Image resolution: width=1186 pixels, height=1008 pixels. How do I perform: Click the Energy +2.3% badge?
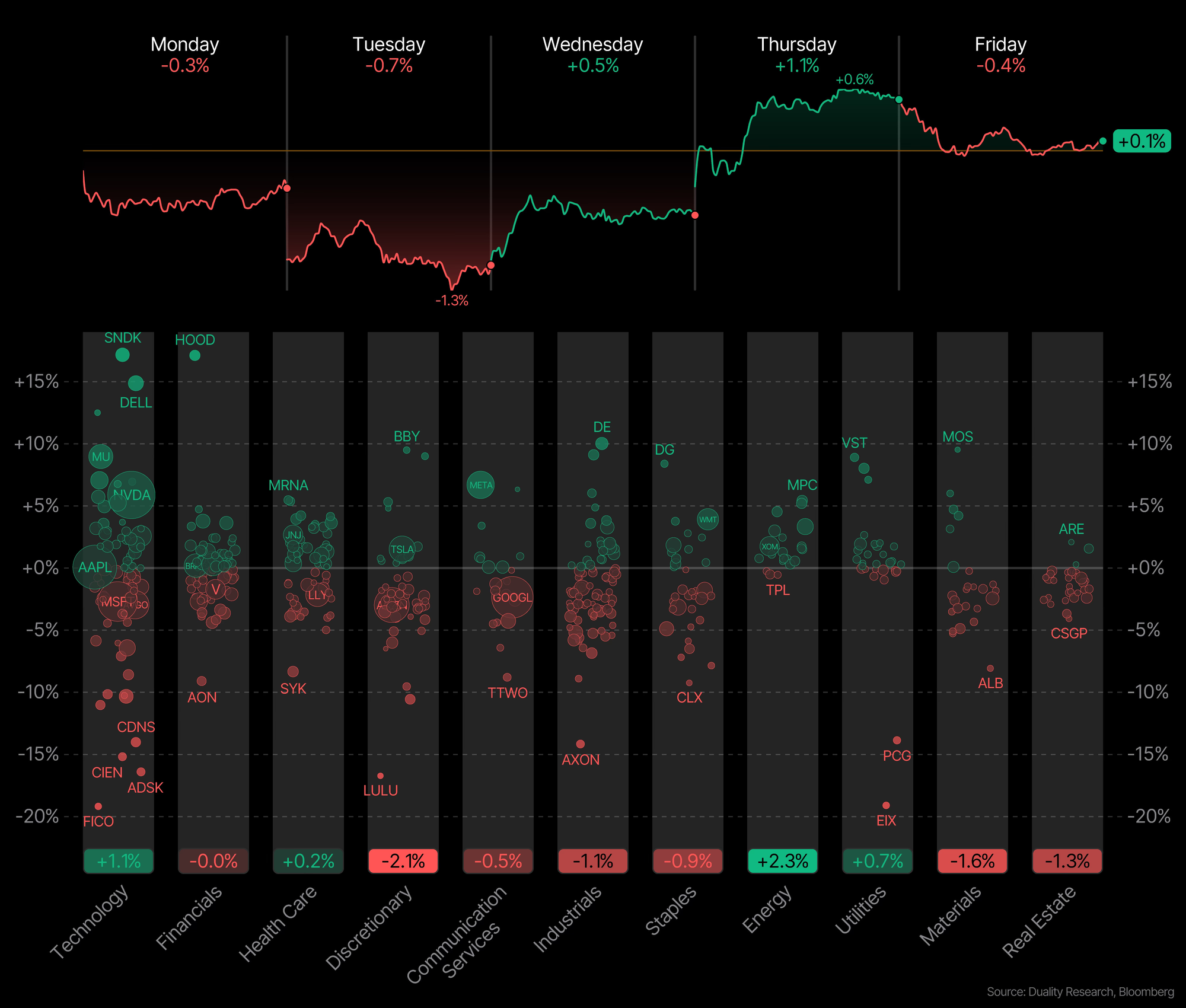[783, 861]
